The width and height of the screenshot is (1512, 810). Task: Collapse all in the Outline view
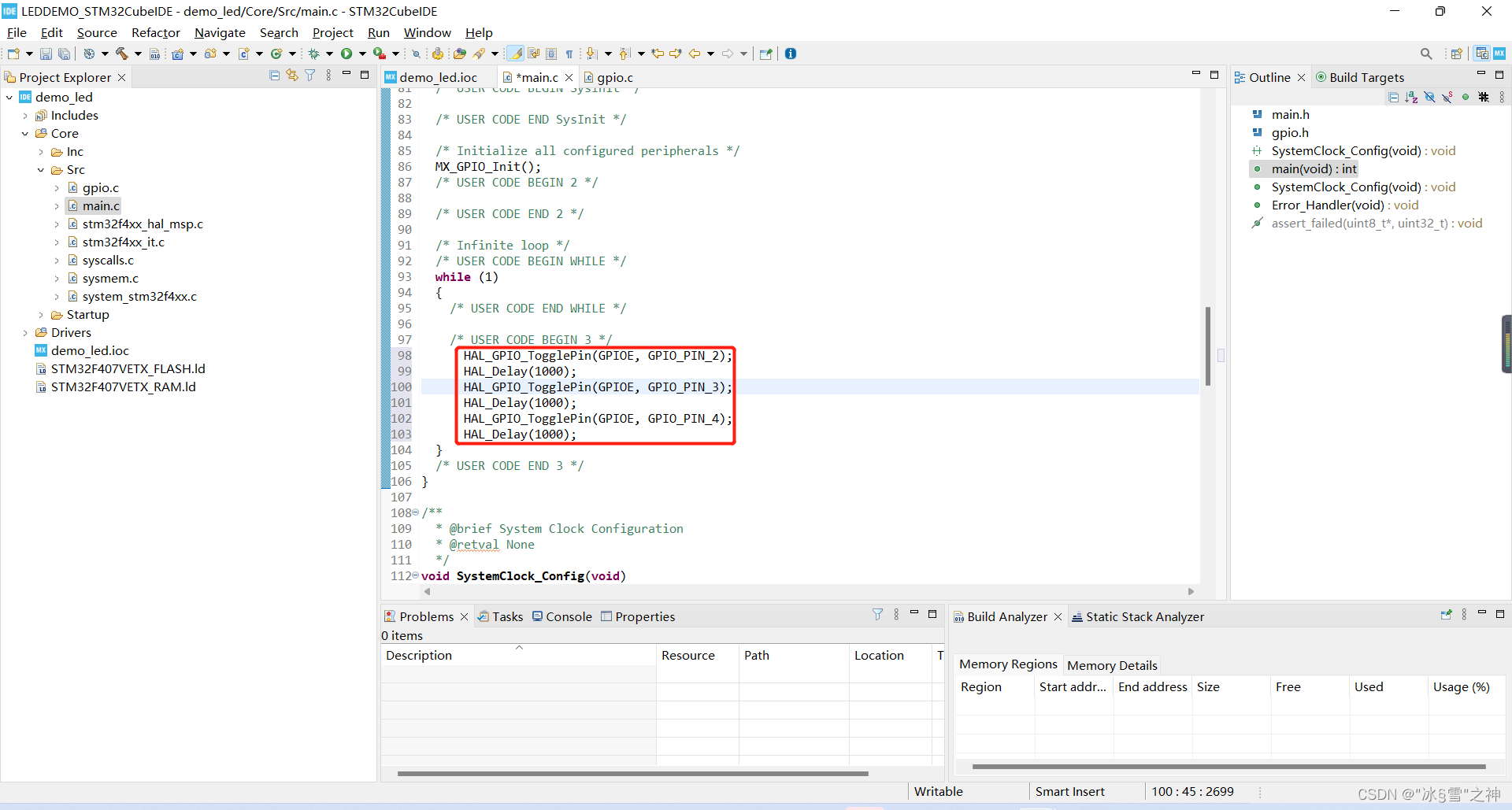[1394, 97]
